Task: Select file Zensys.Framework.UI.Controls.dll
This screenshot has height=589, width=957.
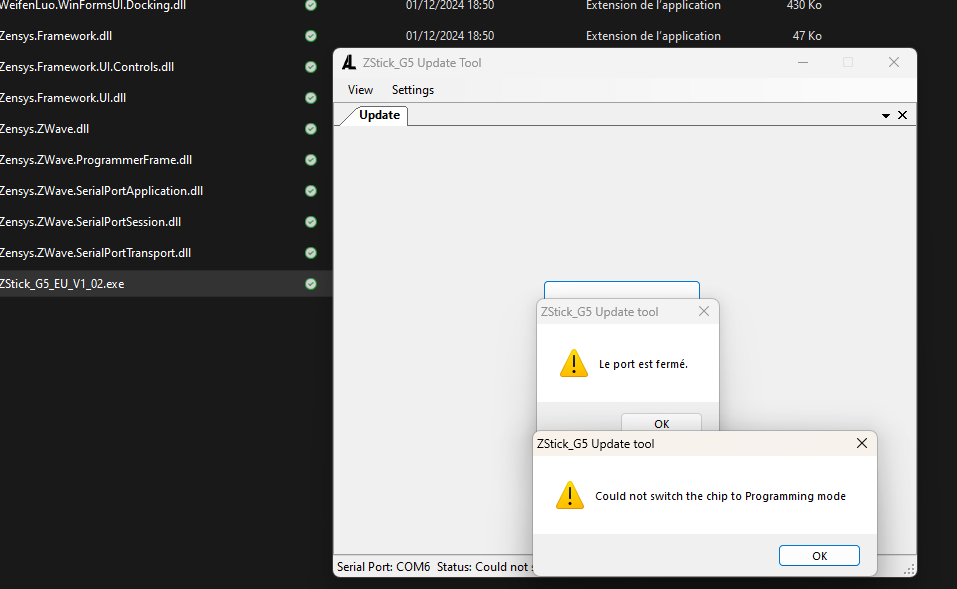Action: click(87, 67)
